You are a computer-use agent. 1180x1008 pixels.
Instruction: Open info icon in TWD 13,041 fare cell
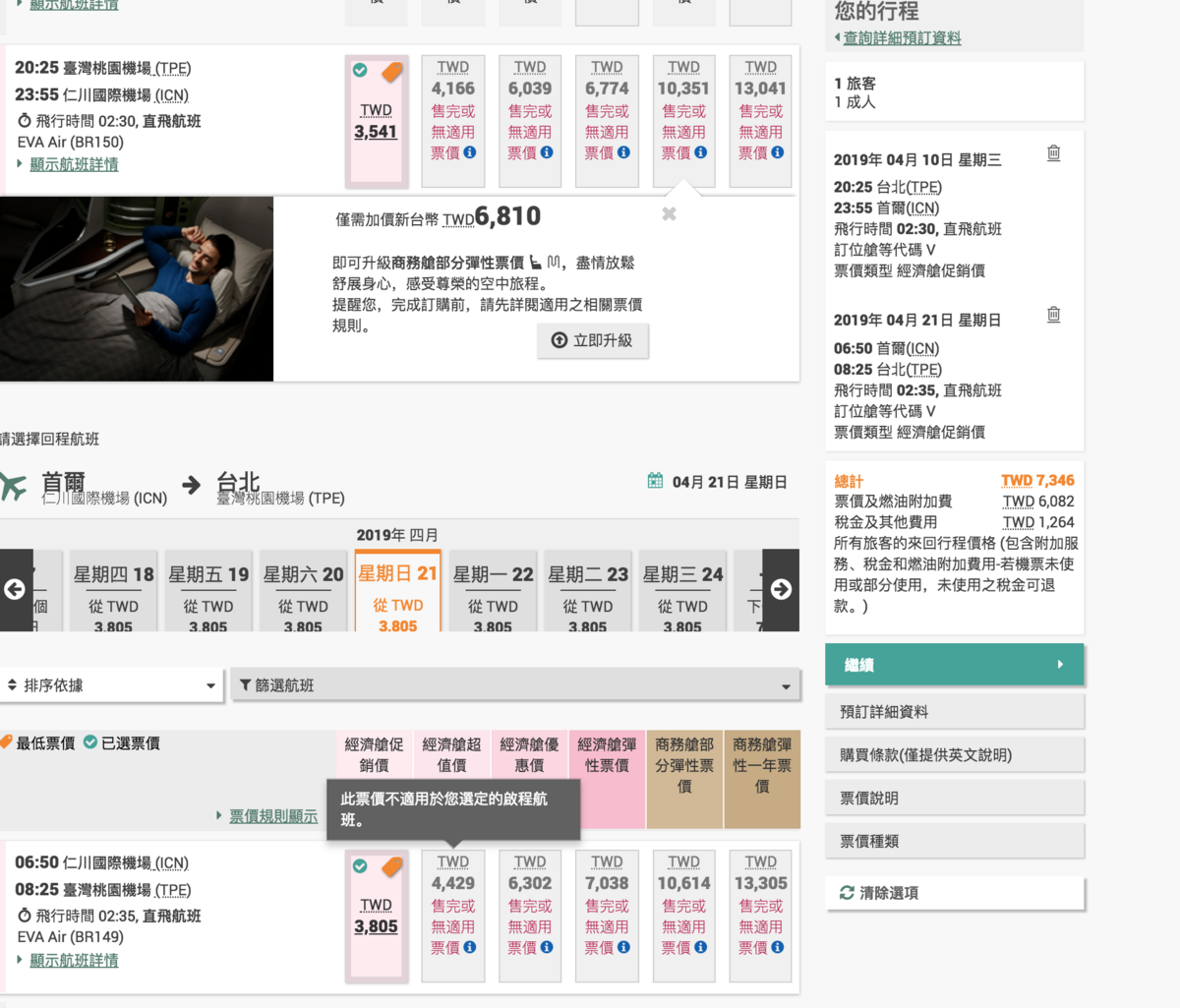click(778, 152)
